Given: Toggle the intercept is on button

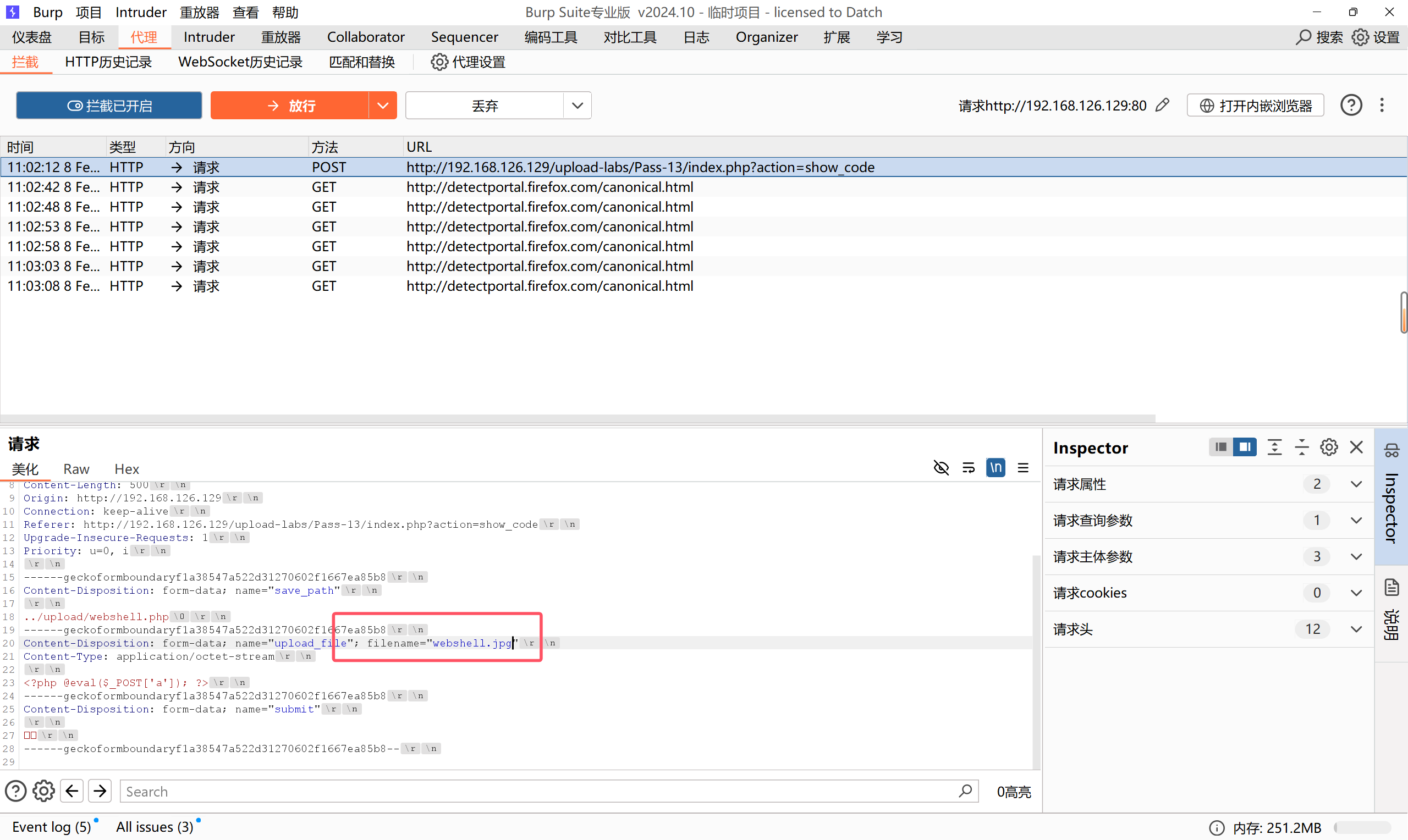Looking at the screenshot, I should pyautogui.click(x=109, y=106).
